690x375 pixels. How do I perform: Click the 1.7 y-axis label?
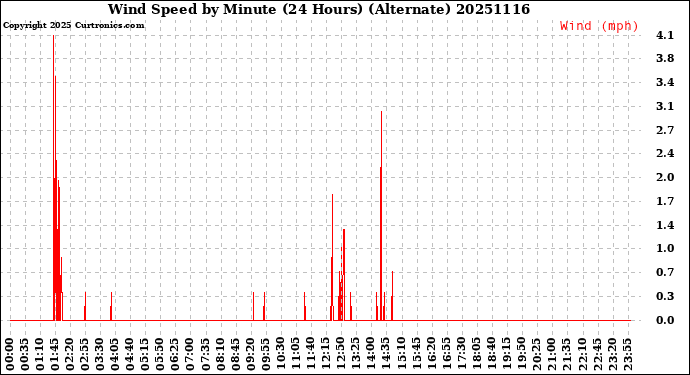point(665,201)
